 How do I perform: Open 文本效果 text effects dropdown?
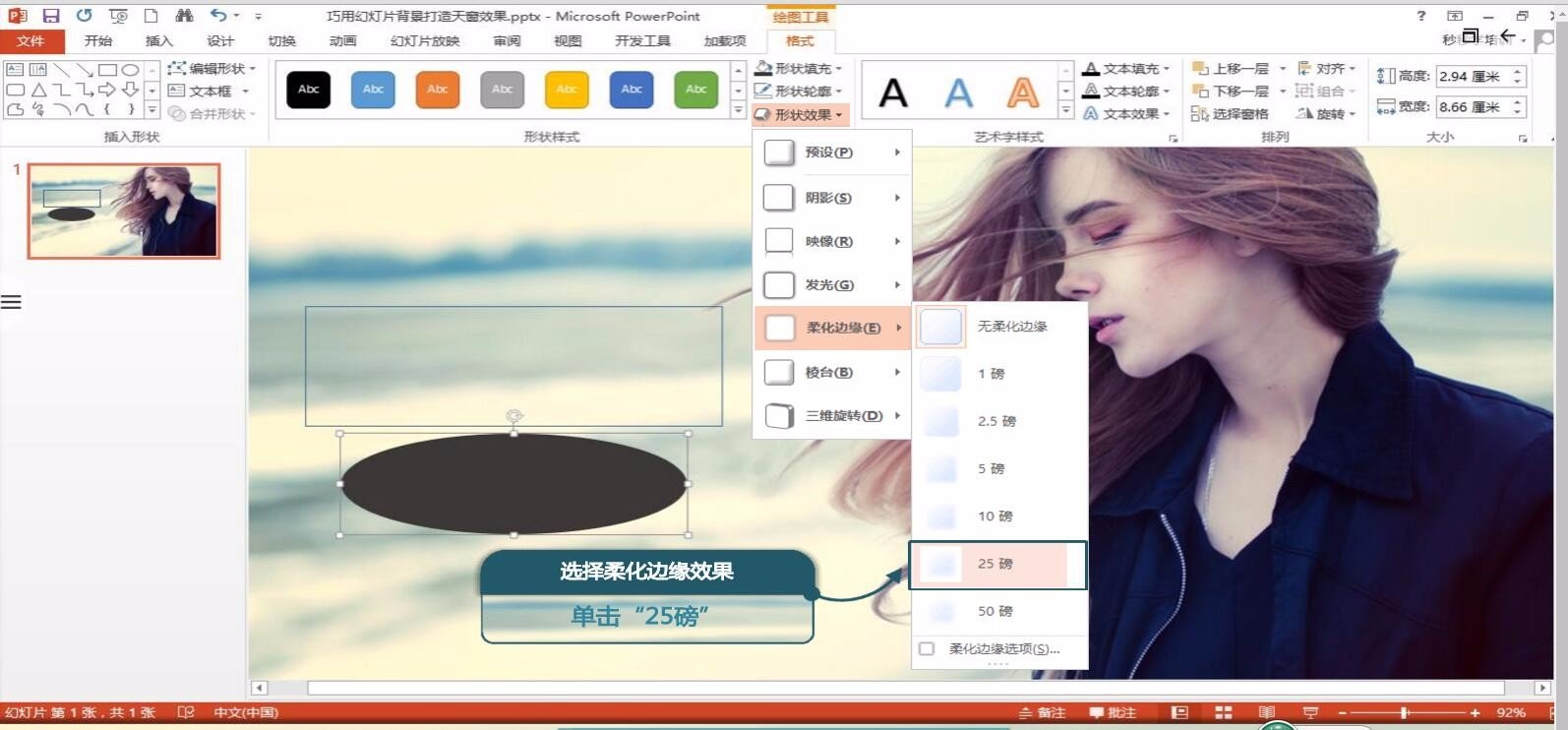[1126, 113]
